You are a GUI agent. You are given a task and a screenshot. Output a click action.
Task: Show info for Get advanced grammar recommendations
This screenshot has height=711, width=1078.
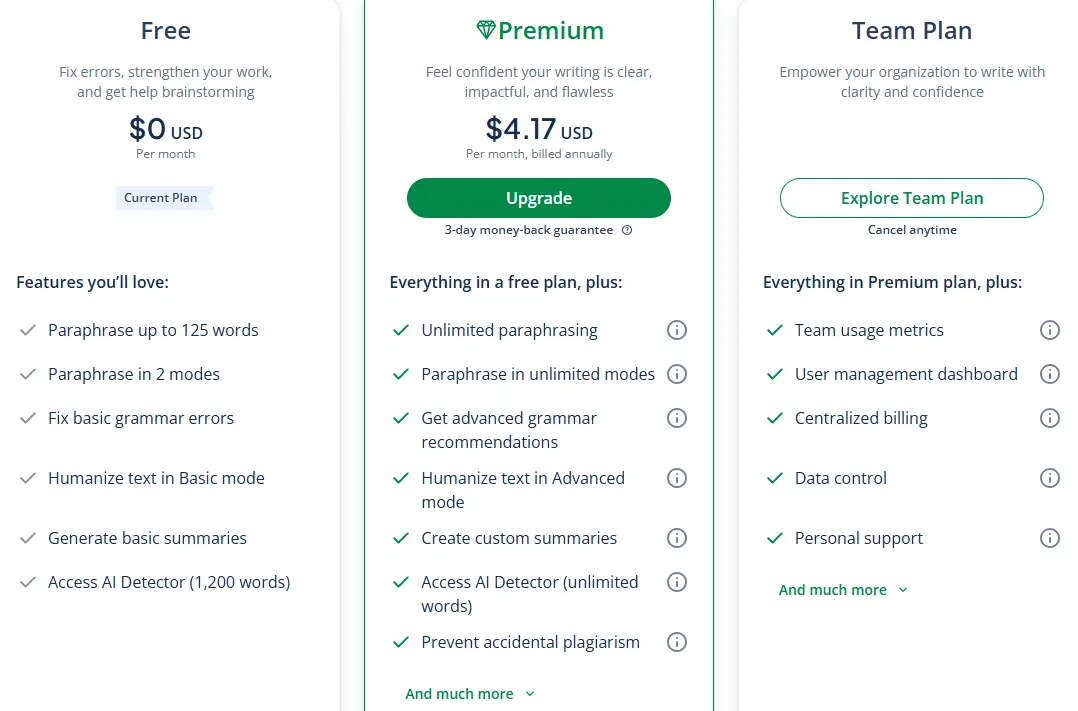pyautogui.click(x=676, y=418)
